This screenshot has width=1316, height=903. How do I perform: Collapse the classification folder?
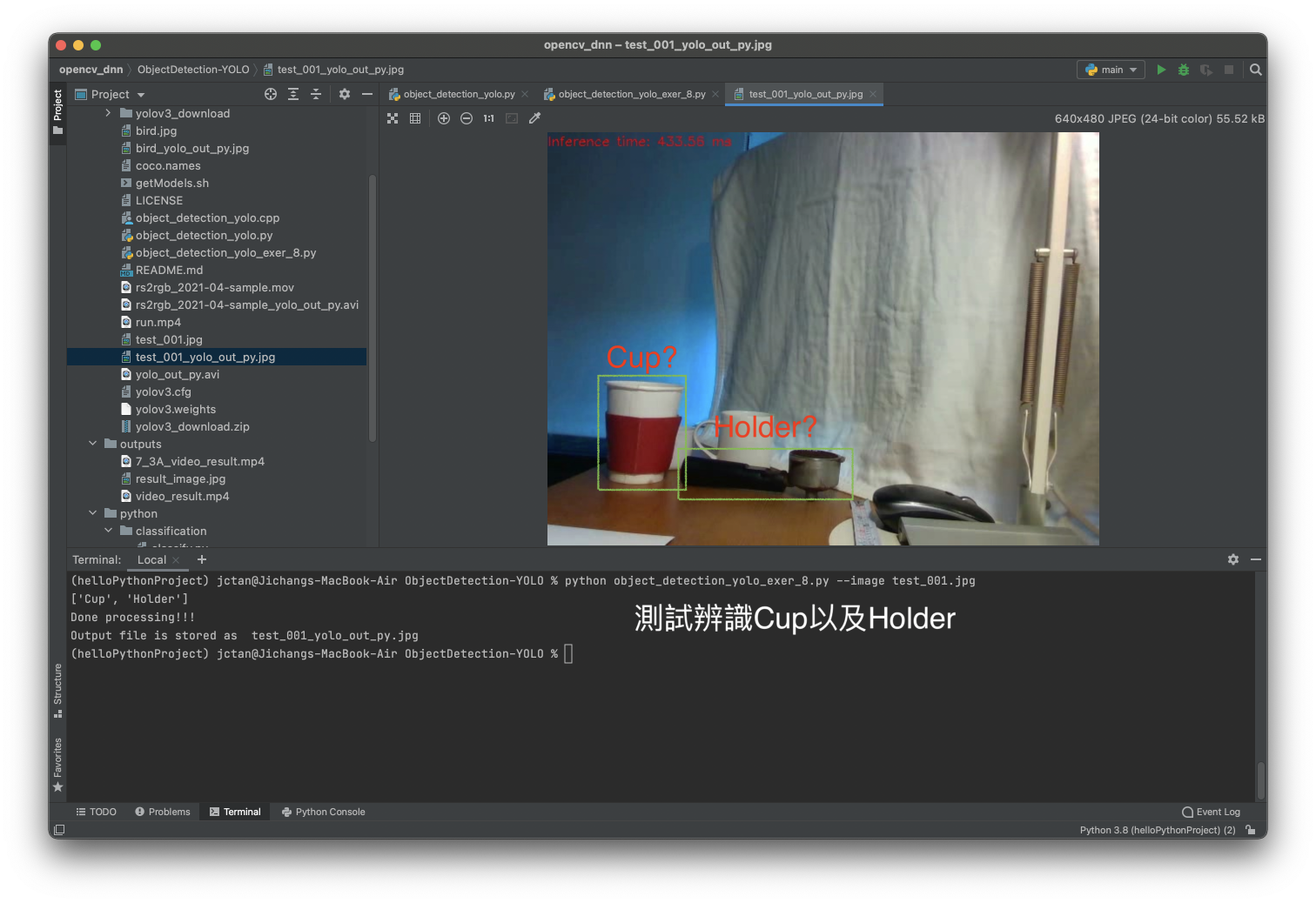(109, 531)
